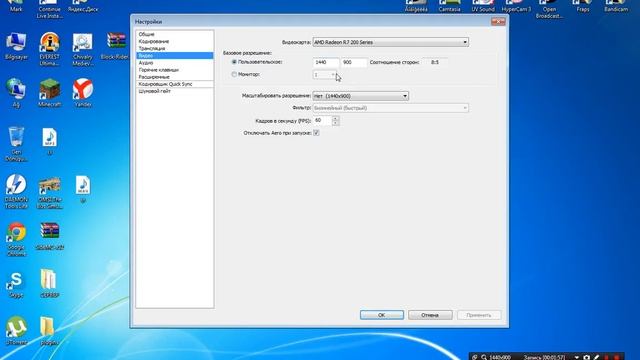Click the magnifier icon in the recording bar
Screen dimensions: 640x360
(484, 357)
